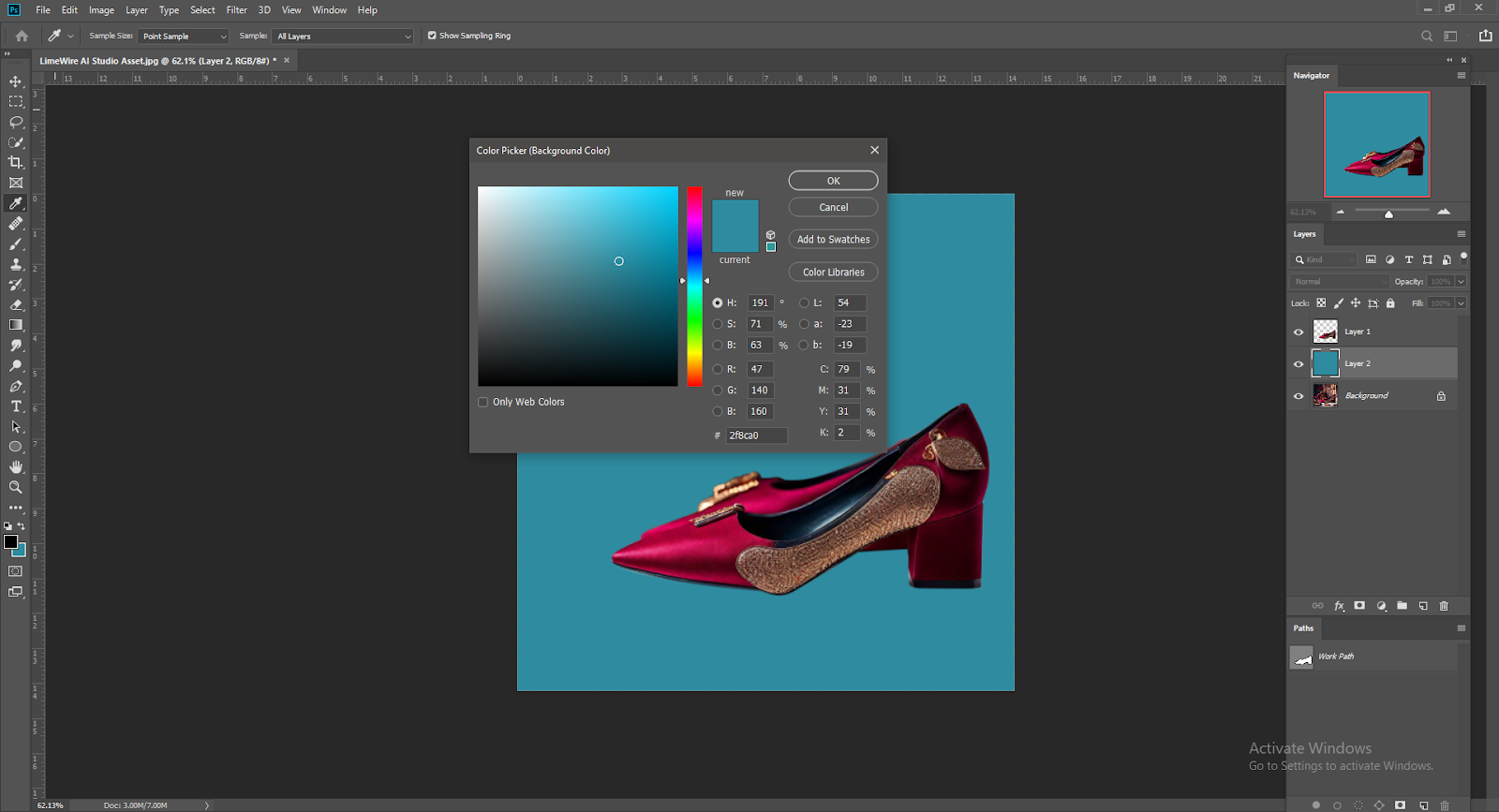Click the Add to Swatches button
The image size is (1499, 812).
833,239
